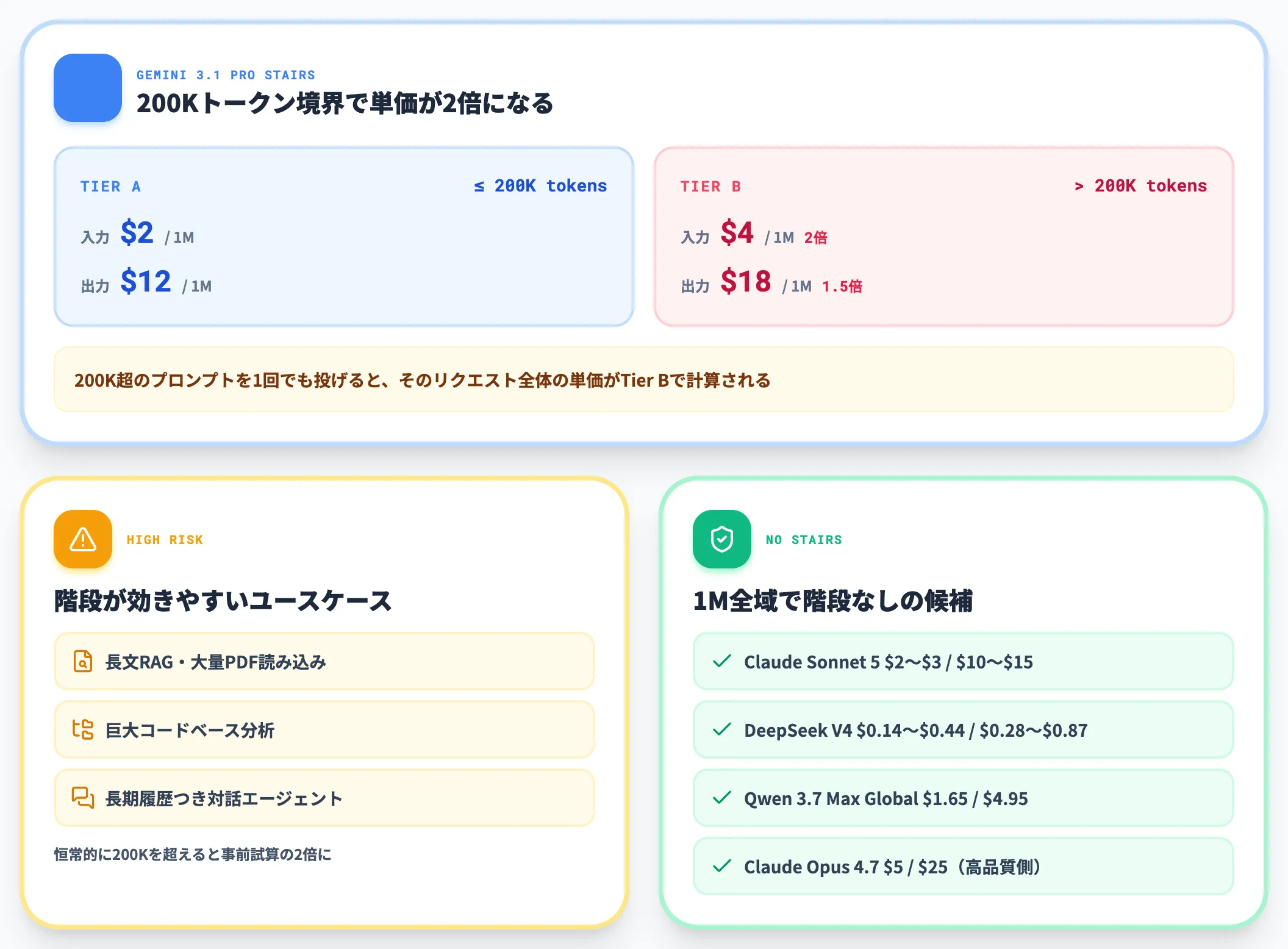Click the footnote 恒常的に200Kを超えると事前試算の2倍に
The image size is (1288, 949).
coord(193,854)
